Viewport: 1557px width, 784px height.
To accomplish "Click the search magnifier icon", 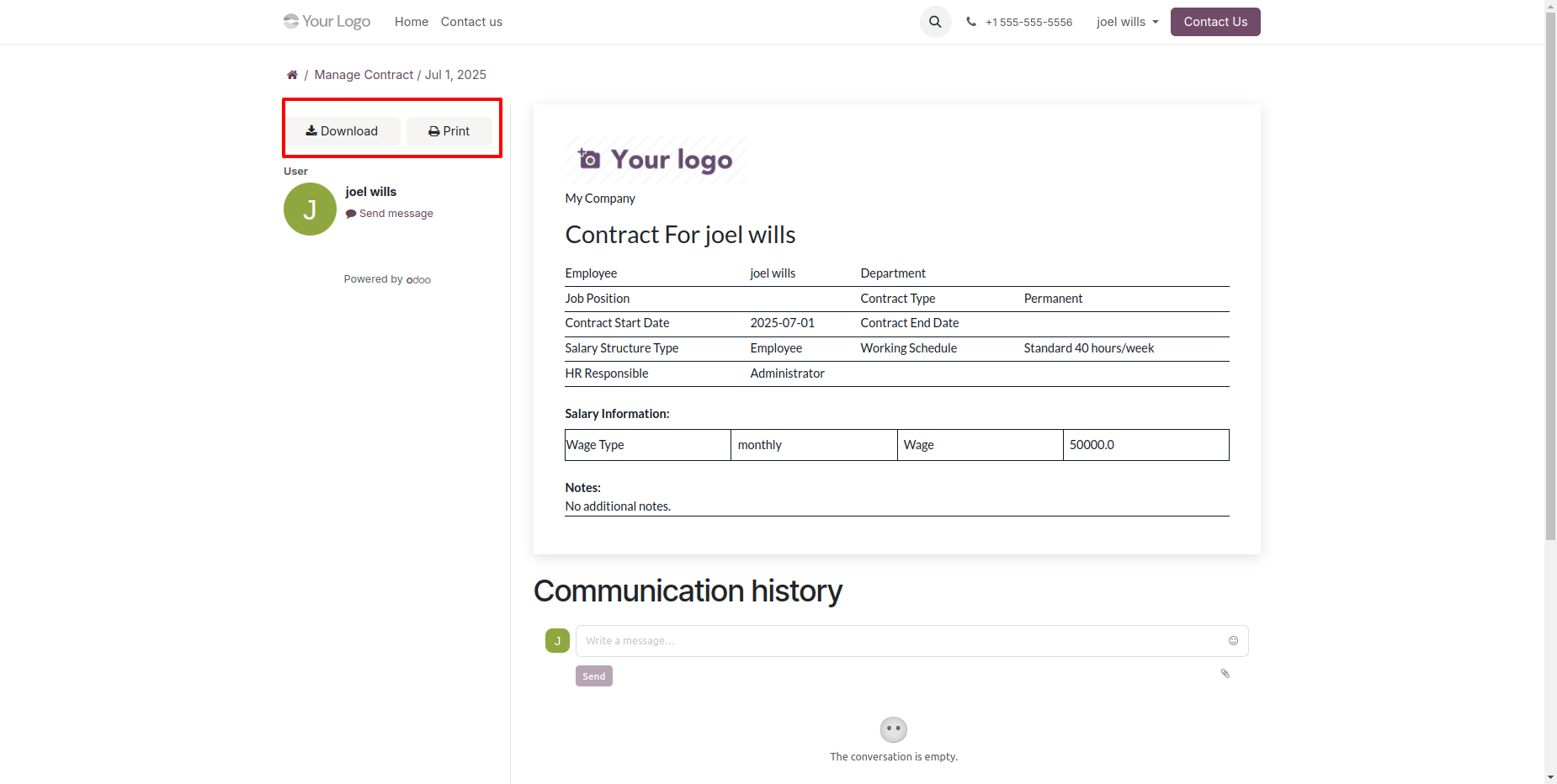I will pos(935,22).
